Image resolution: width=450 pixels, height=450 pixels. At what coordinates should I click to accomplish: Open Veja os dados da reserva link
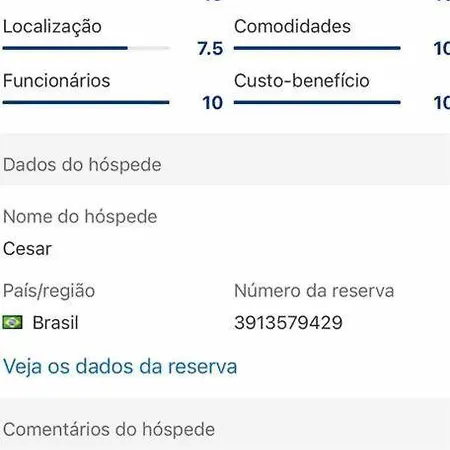click(x=120, y=367)
